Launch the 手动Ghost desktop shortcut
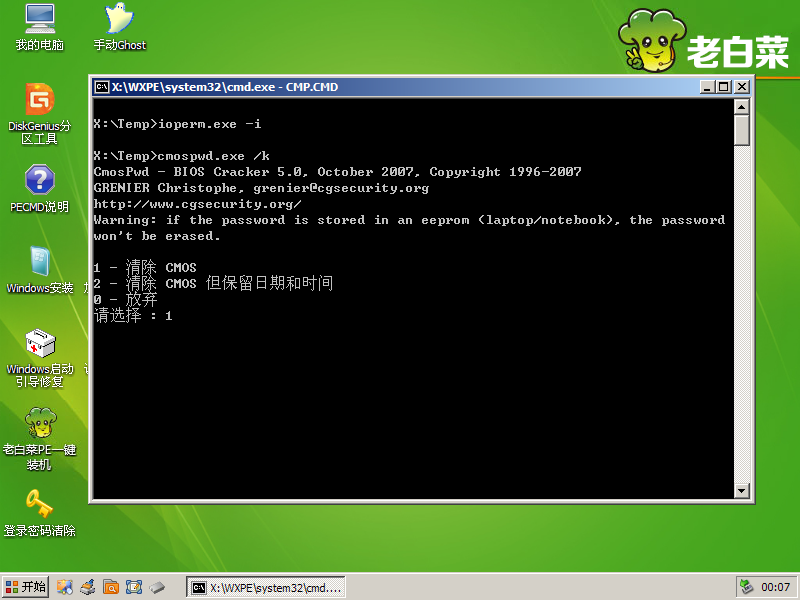The image size is (800, 600). click(x=120, y=28)
